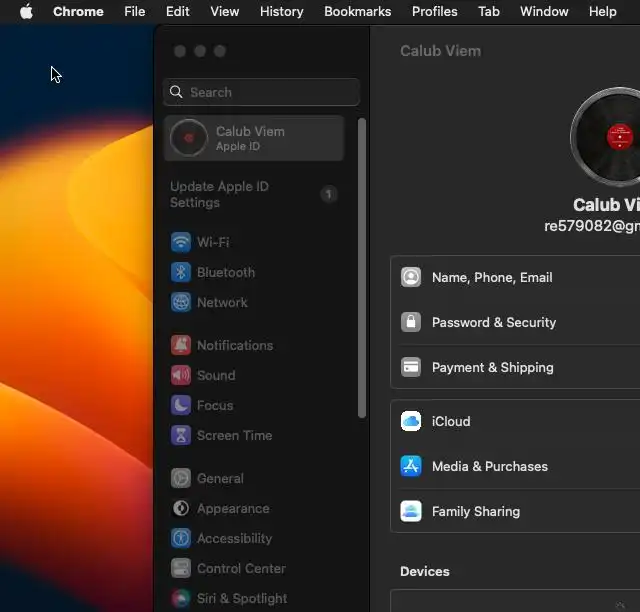The height and width of the screenshot is (612, 640).
Task: Select Appearance label in the sidebar
Action: [233, 508]
